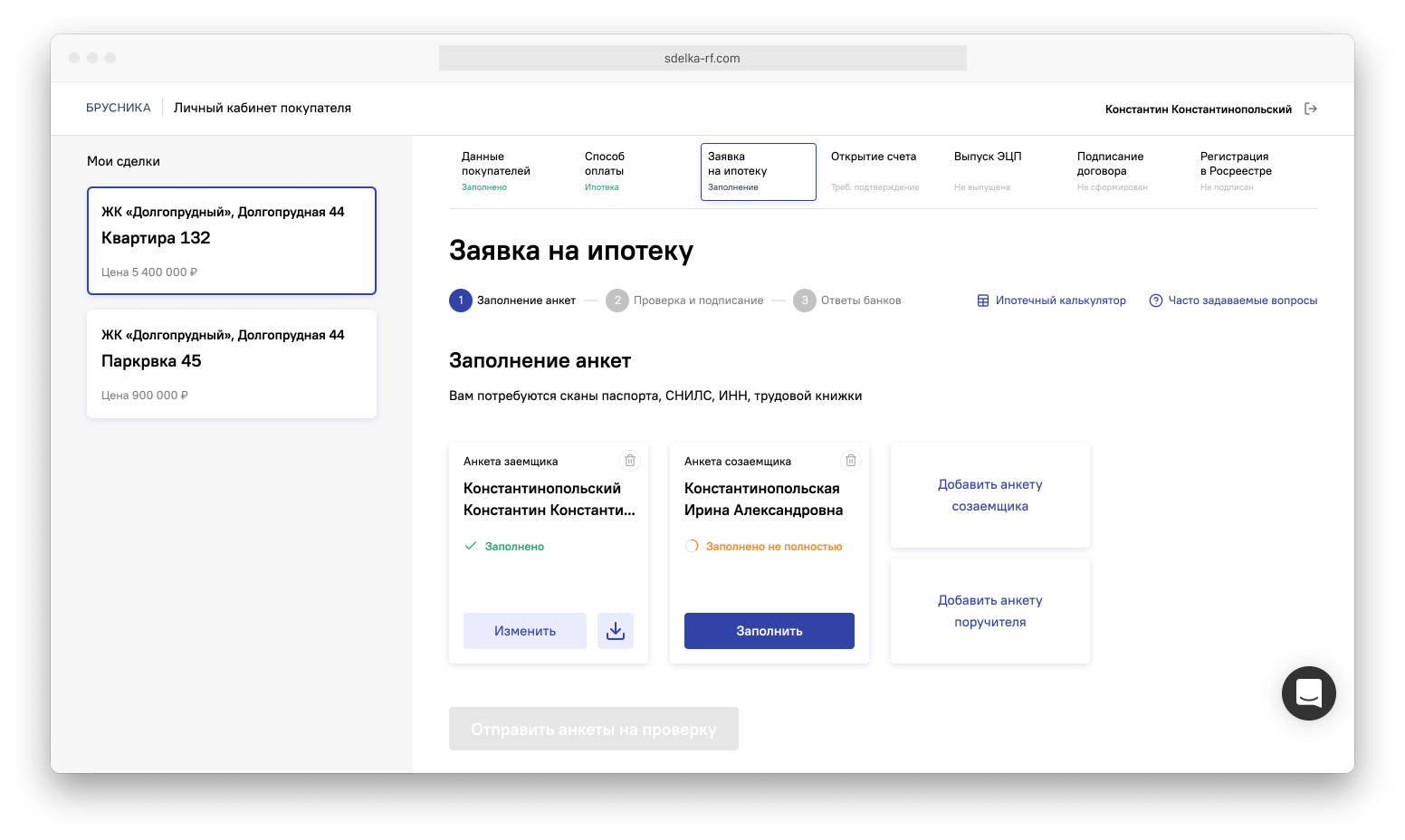The image size is (1405, 840).
Task: Click Отправить анкеты на проверку button
Action: [x=594, y=729]
